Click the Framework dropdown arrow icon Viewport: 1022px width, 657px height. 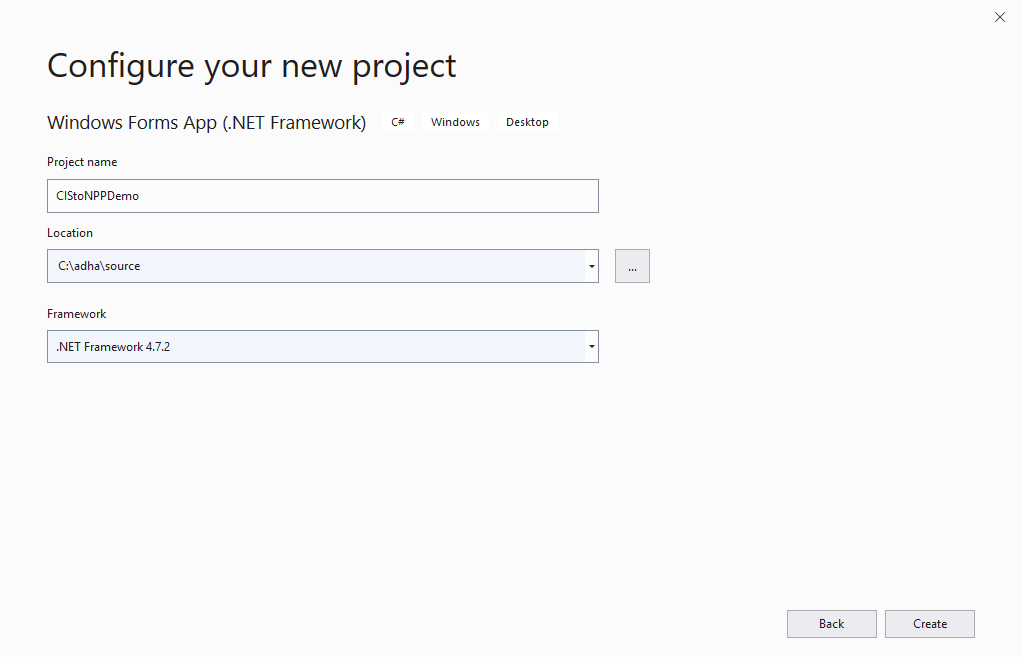tap(591, 346)
